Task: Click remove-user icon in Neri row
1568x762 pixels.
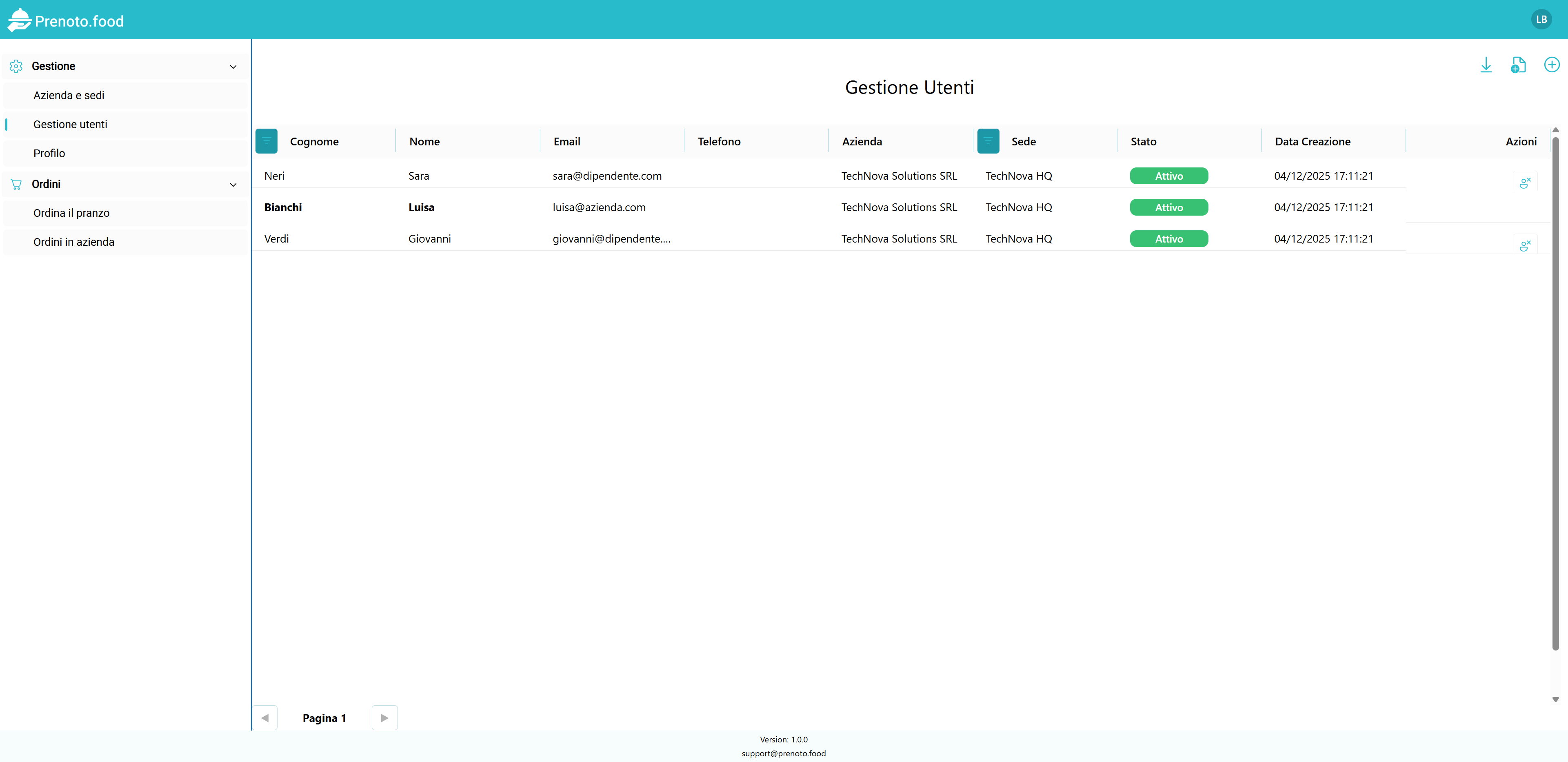Action: click(1525, 182)
